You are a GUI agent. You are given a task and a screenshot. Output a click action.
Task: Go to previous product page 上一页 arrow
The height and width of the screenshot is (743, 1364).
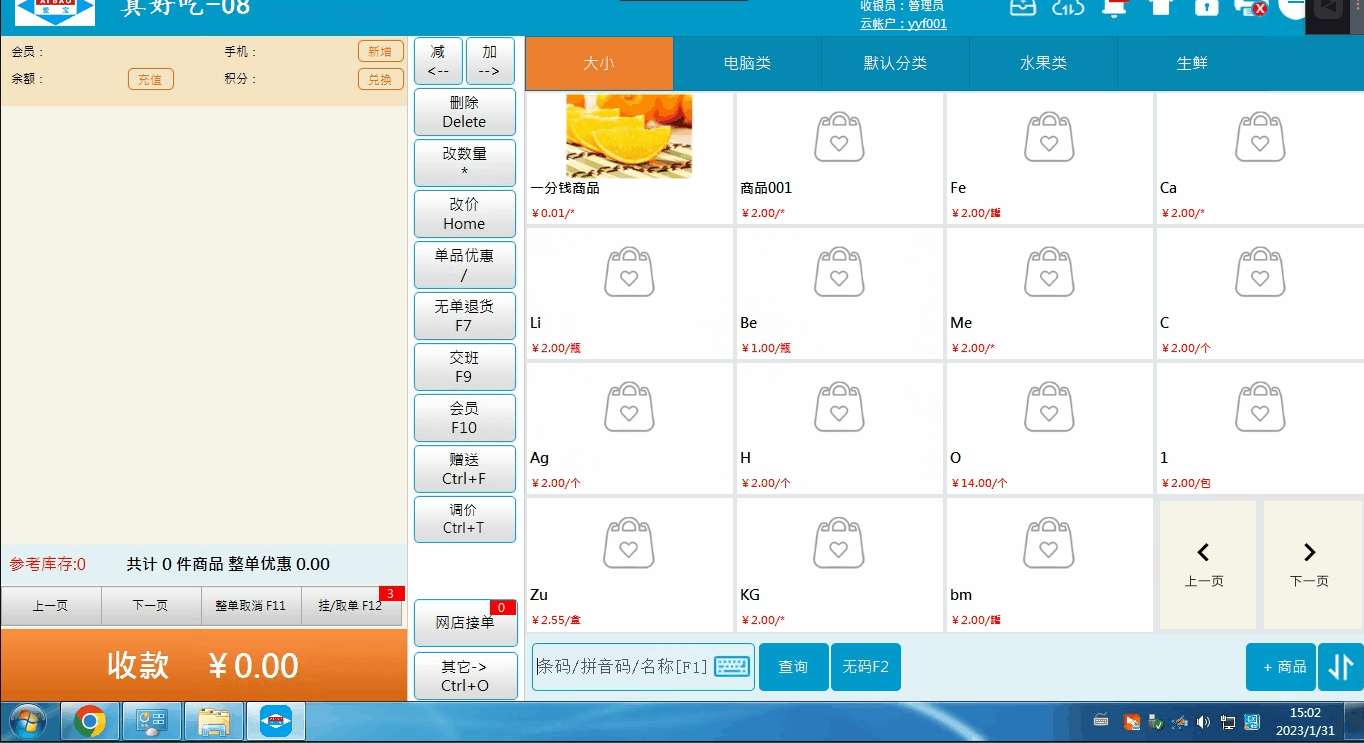pos(1204,564)
